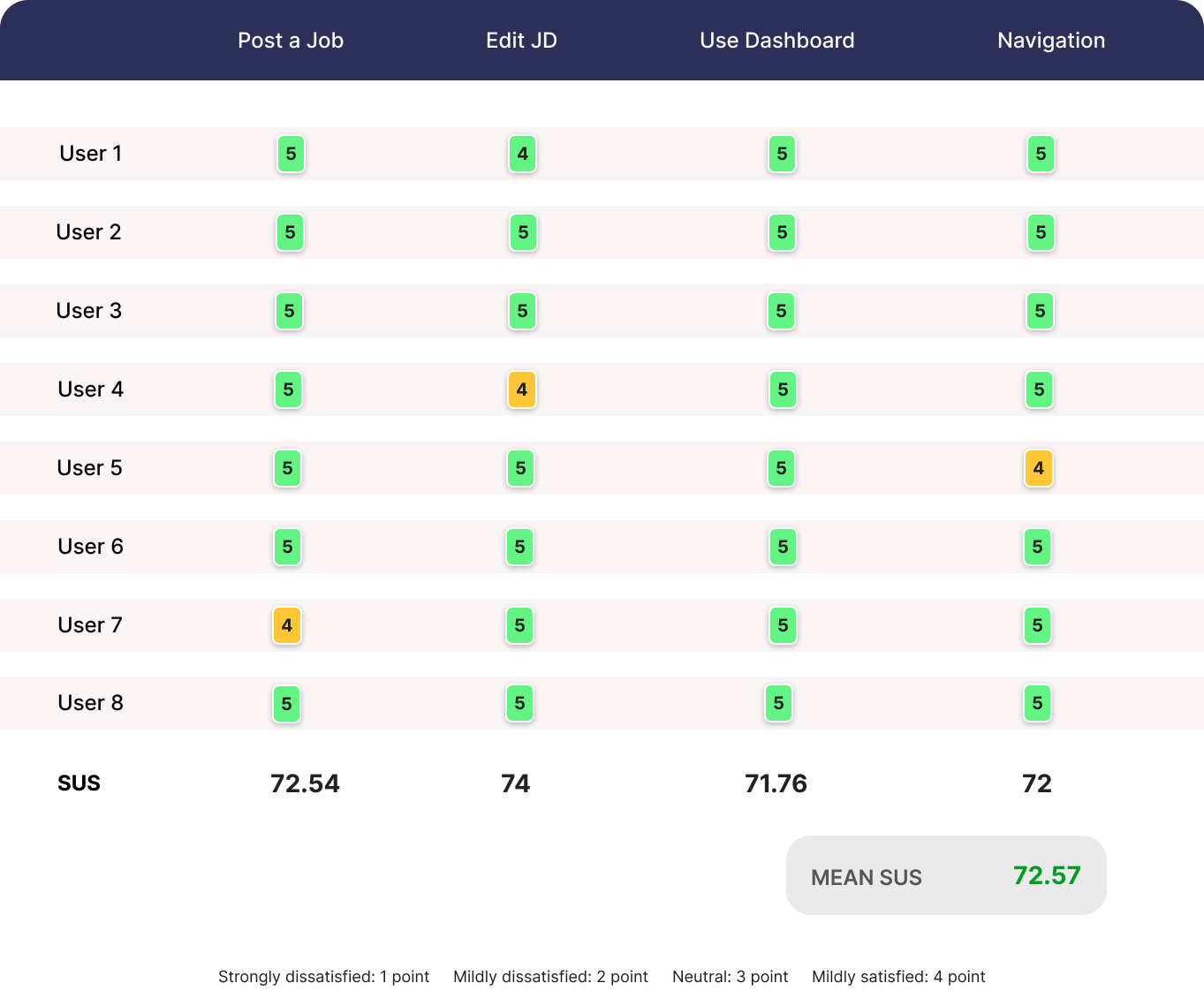Click the 72.54 SUS value
1204x1006 pixels.
point(305,783)
